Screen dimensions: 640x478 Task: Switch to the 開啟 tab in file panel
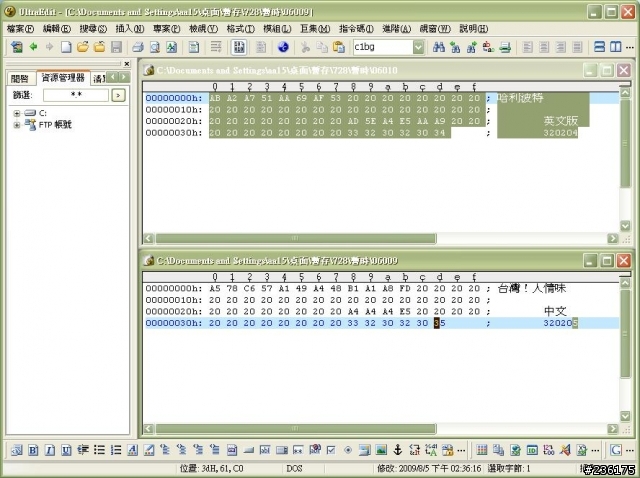20,78
